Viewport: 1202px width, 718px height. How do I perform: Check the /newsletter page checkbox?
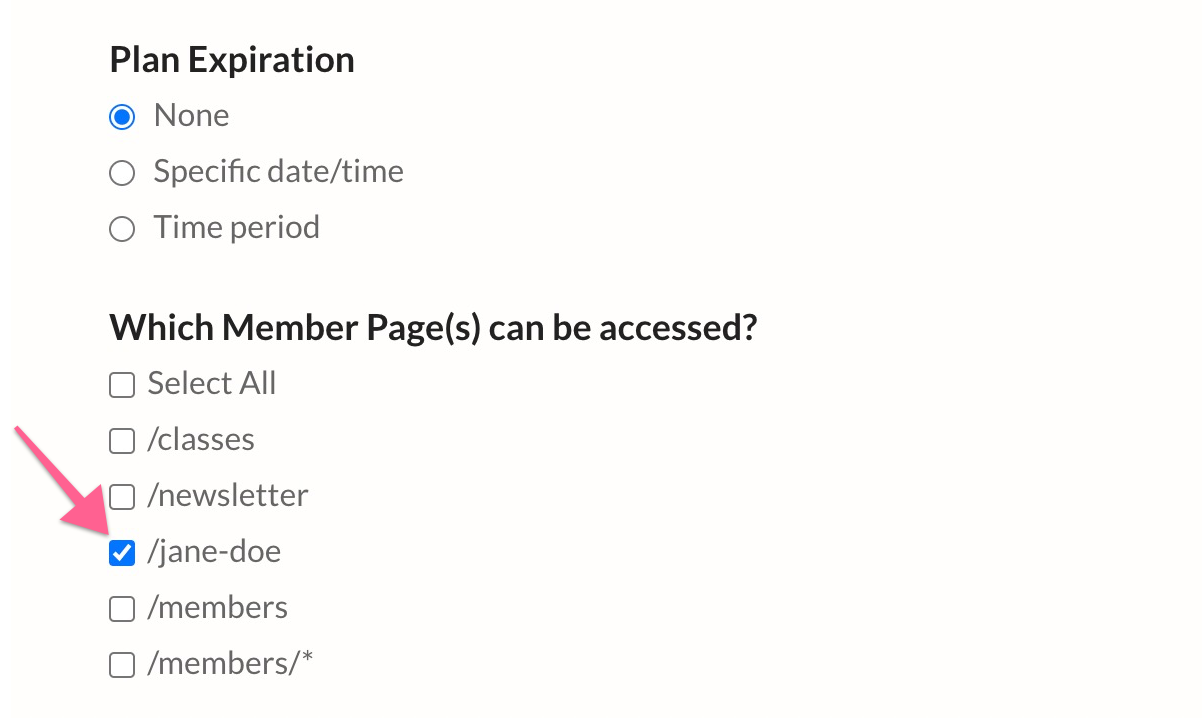click(x=121, y=496)
